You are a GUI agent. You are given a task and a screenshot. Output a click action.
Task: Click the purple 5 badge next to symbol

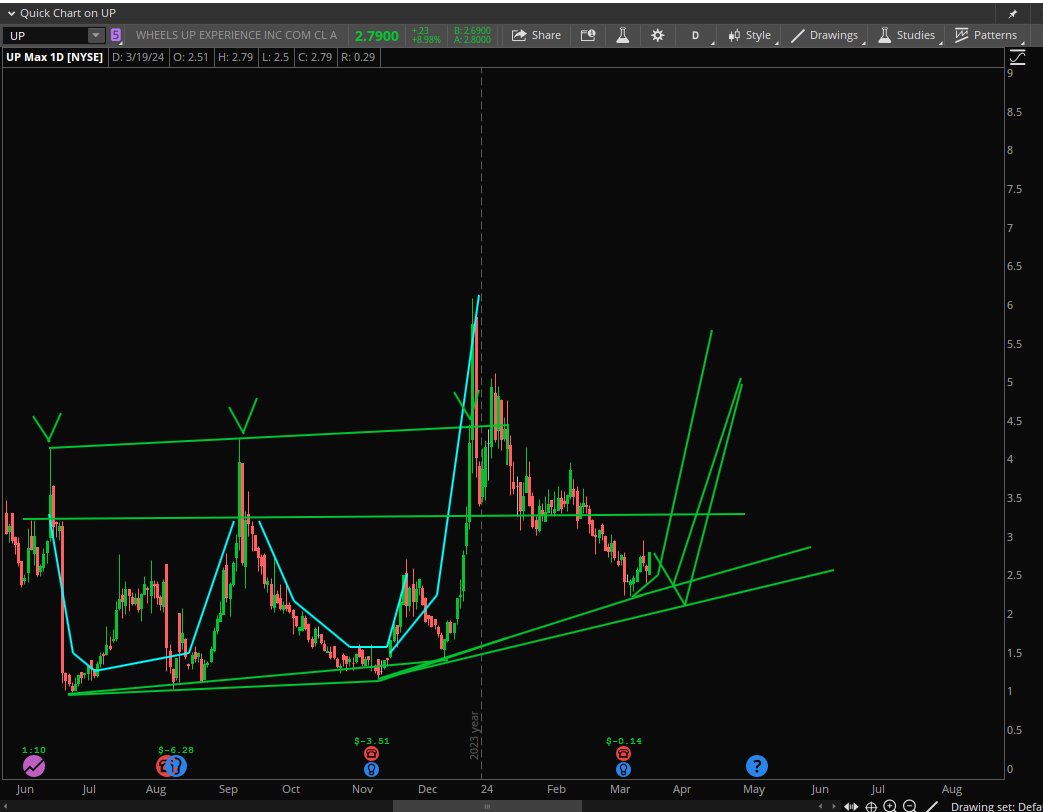[x=116, y=35]
